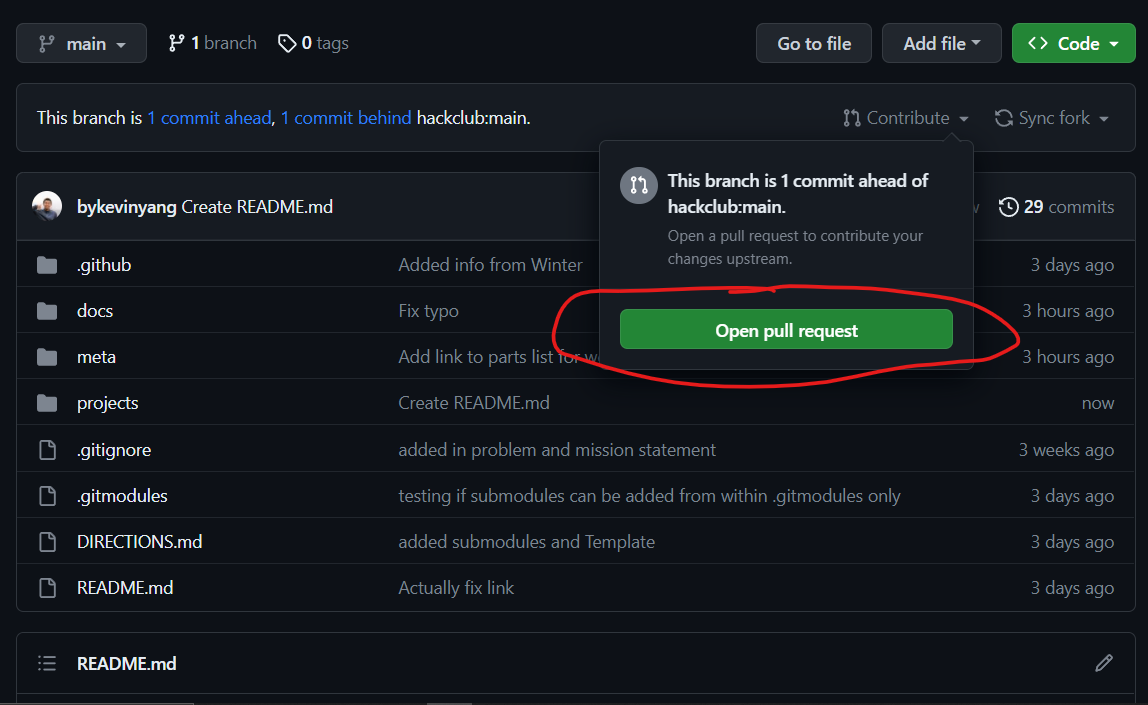Click the README outline list icon
Image resolution: width=1148 pixels, height=705 pixels.
tap(47, 663)
